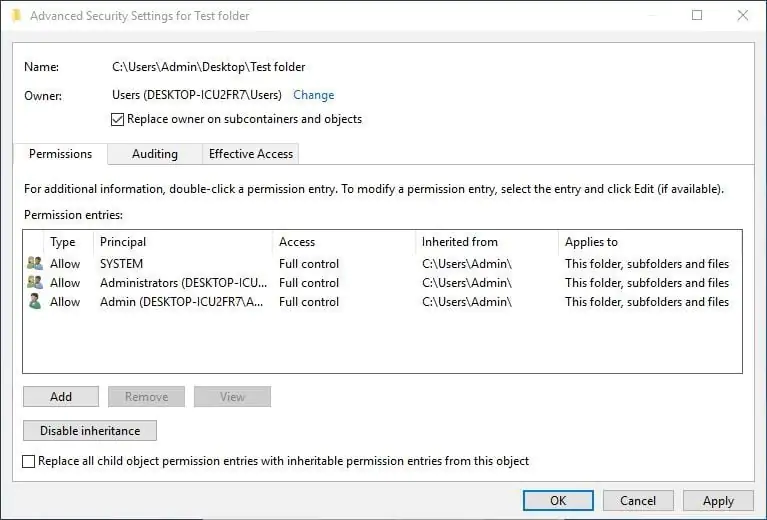
Task: Select the Permissions tab
Action: [60, 154]
